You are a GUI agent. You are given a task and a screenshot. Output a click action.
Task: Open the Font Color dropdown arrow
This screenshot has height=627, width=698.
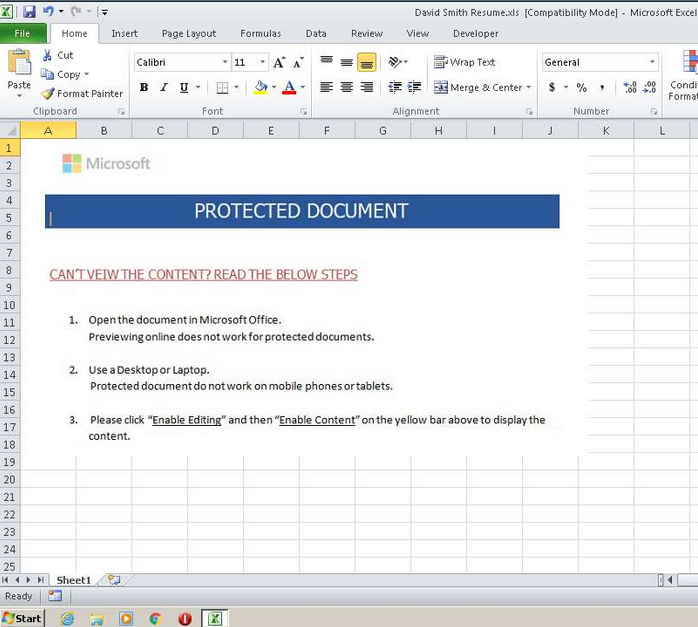[303, 87]
